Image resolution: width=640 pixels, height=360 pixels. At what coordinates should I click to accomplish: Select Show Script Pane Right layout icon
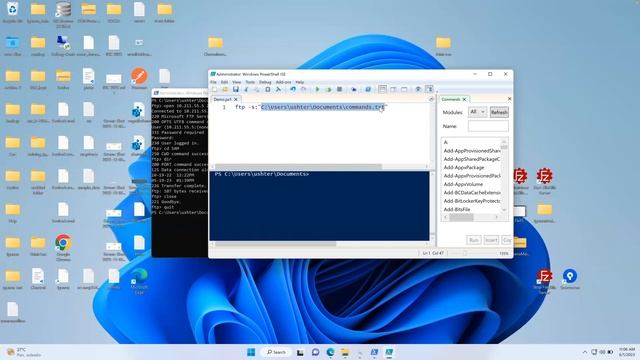coord(393,89)
